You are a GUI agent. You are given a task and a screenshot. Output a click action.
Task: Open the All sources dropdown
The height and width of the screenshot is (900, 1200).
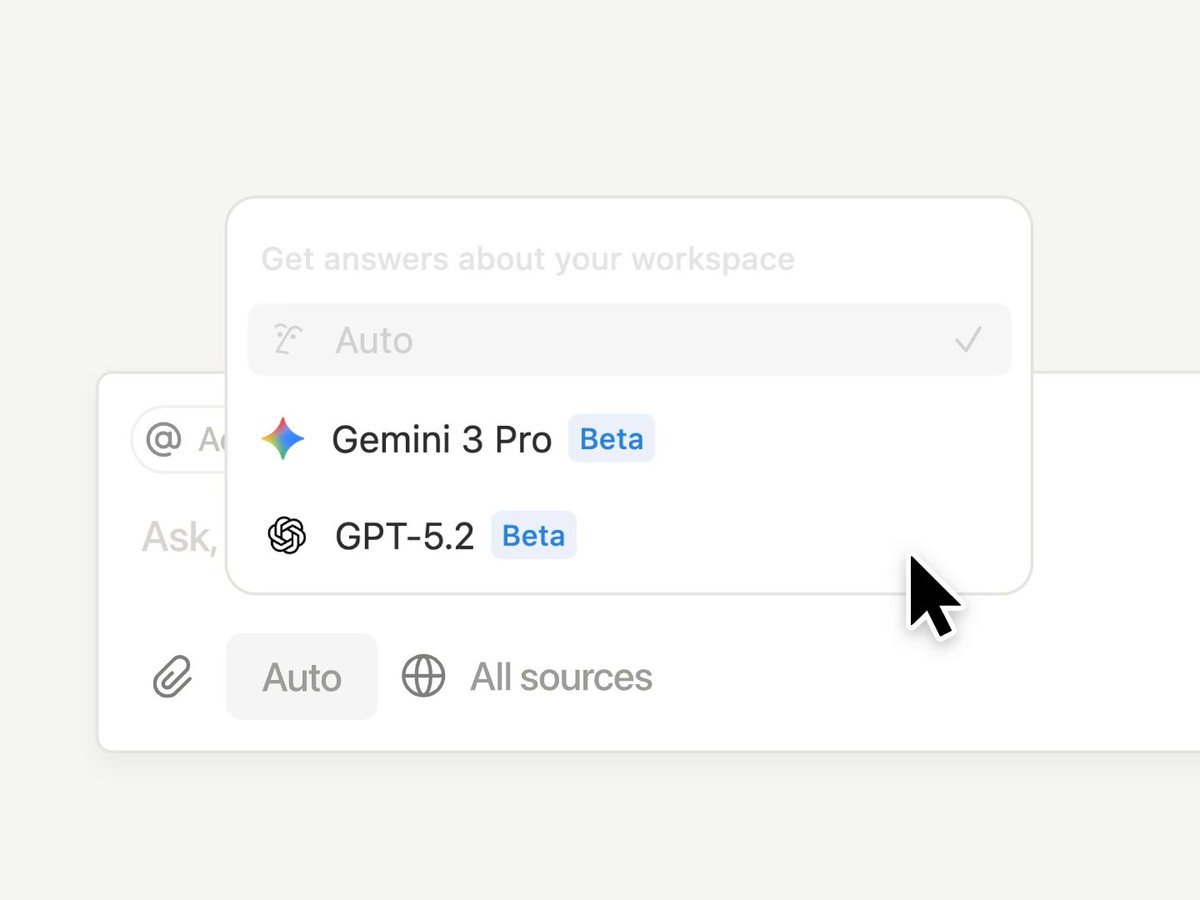(527, 677)
